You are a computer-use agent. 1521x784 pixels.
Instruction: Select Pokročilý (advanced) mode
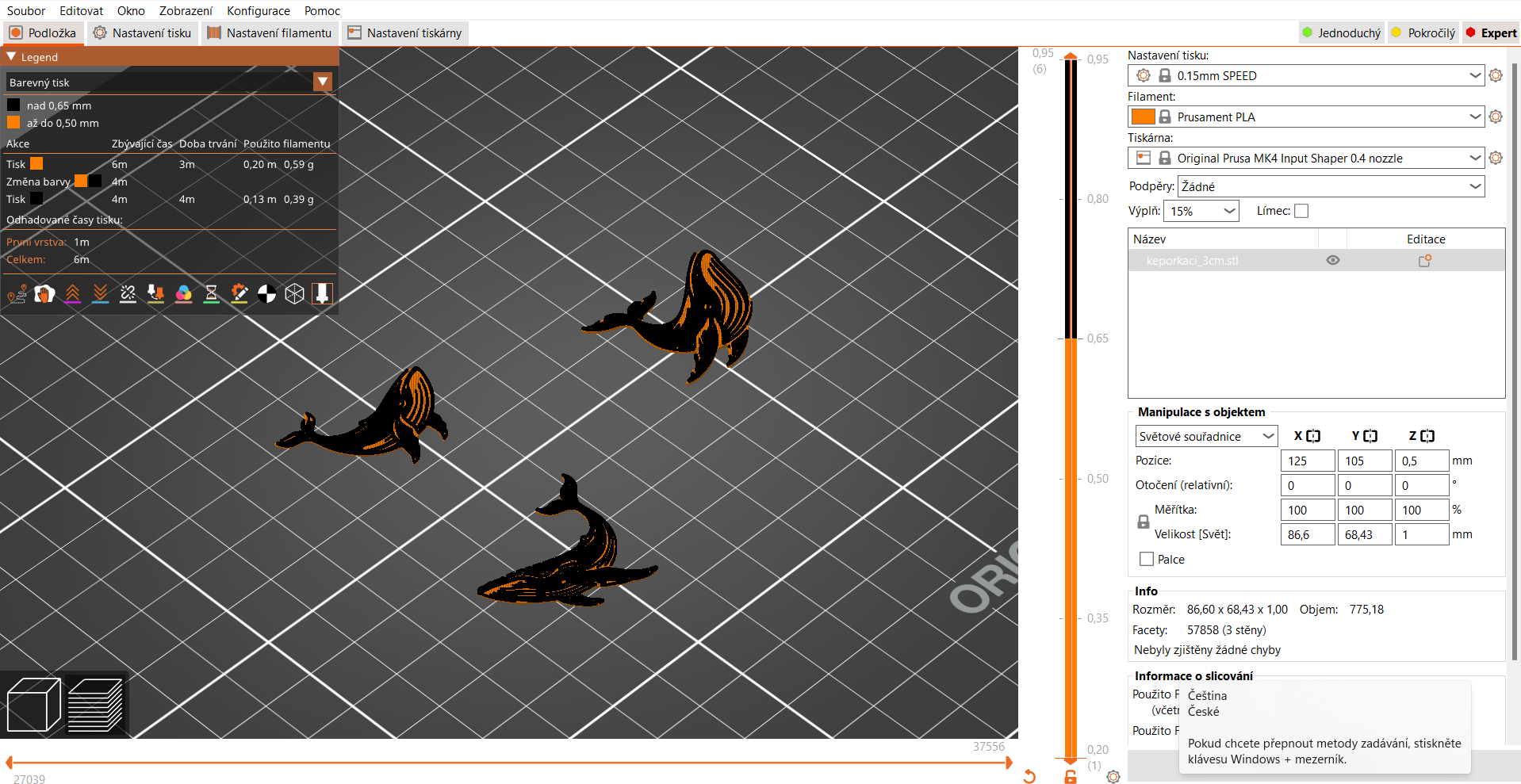pyautogui.click(x=1423, y=33)
